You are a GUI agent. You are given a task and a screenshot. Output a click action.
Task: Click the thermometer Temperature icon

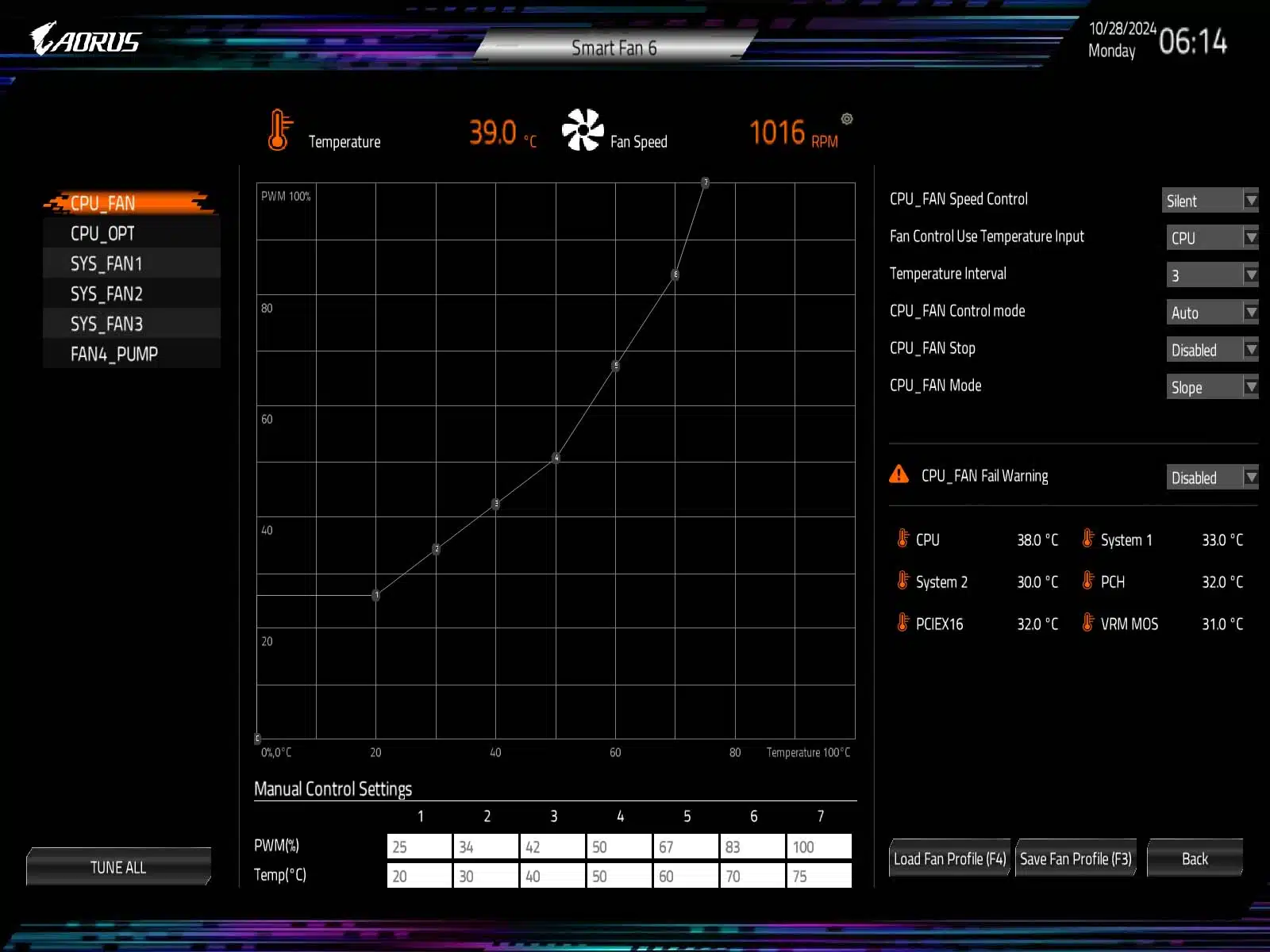[279, 130]
